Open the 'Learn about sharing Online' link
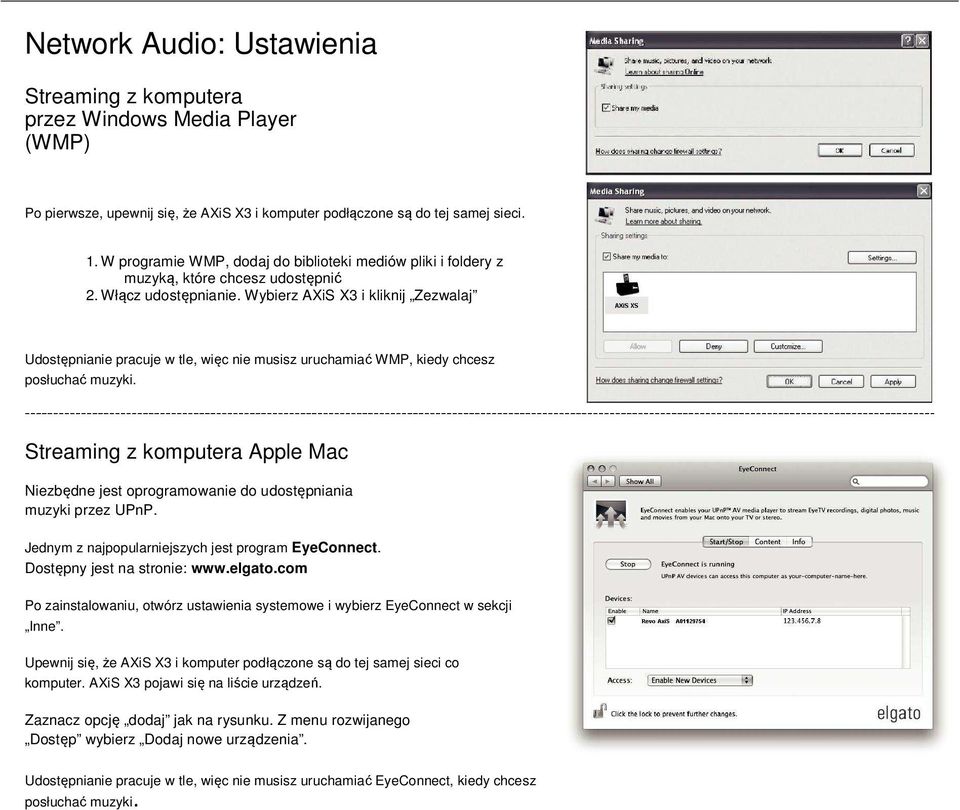 664,72
